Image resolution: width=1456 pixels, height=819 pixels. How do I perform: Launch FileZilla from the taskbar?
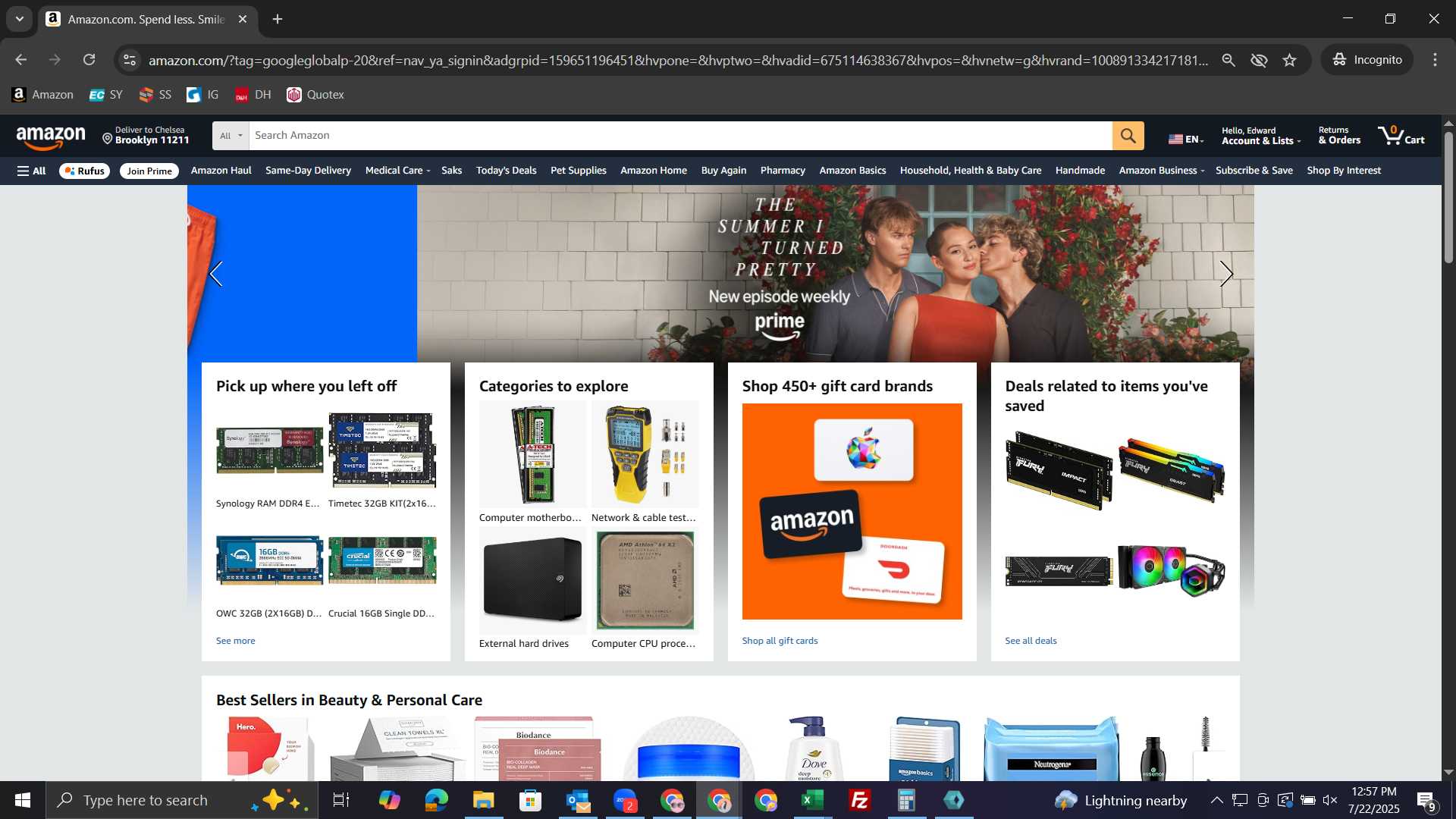click(x=859, y=800)
